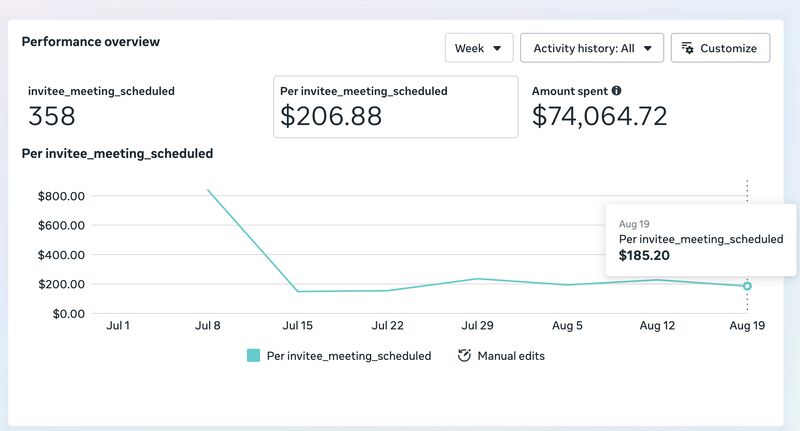The image size is (800, 431).
Task: Toggle Per invitee_meeting_scheduled legend series
Action: 339,356
